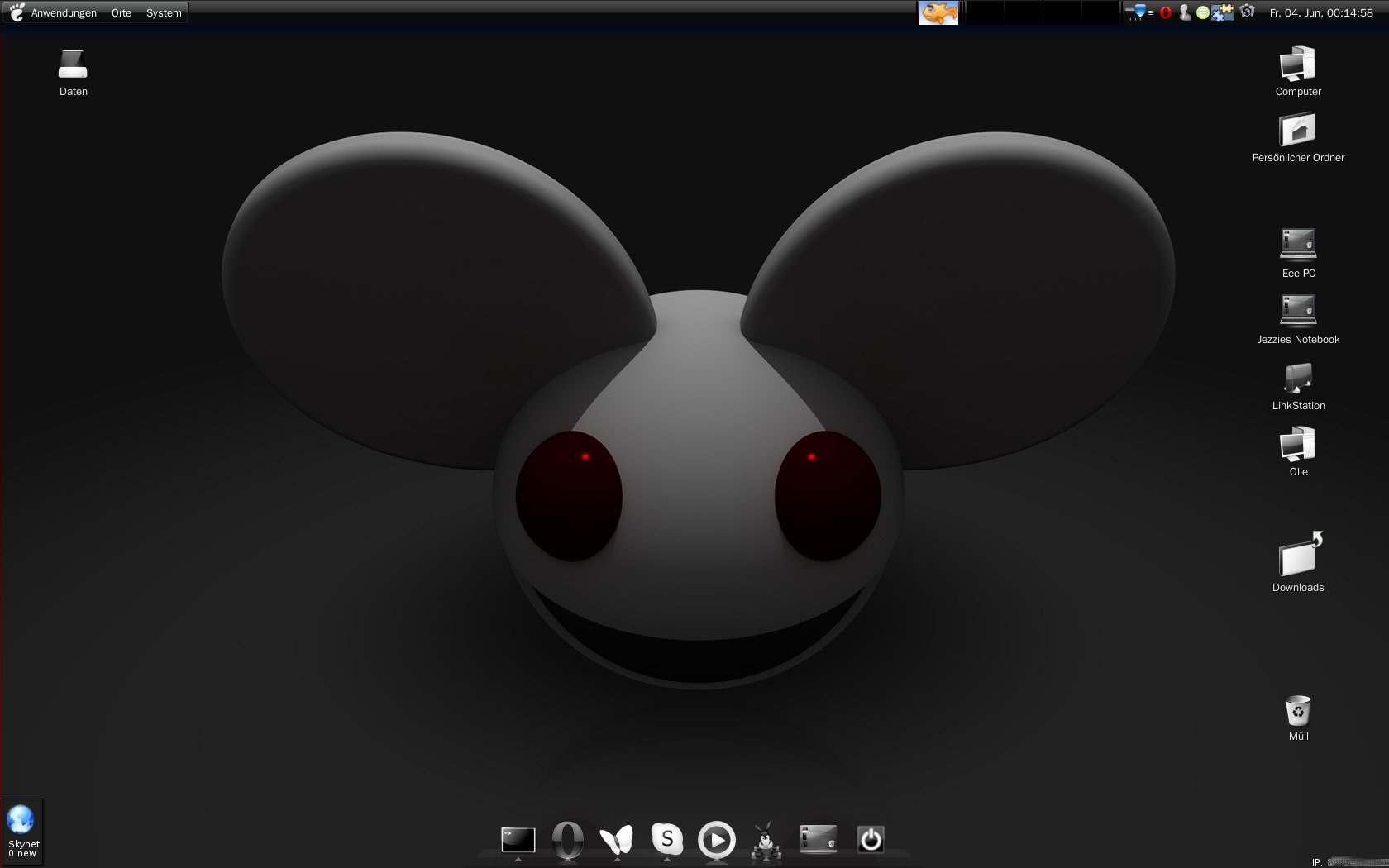Select the Persönlicher Ordner home icon
Screen dimensions: 1389x868
click(x=1298, y=130)
